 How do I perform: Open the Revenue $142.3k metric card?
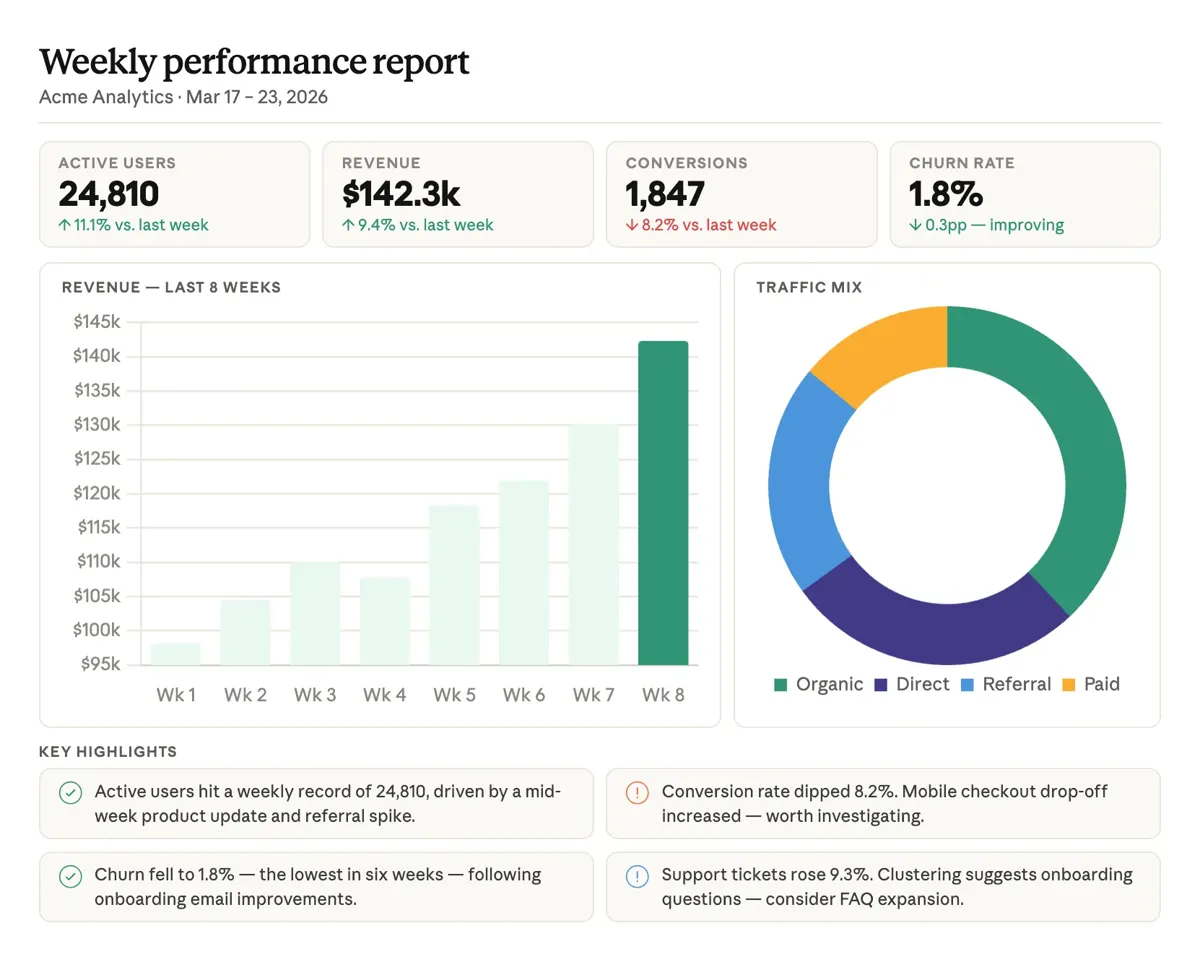click(x=457, y=194)
